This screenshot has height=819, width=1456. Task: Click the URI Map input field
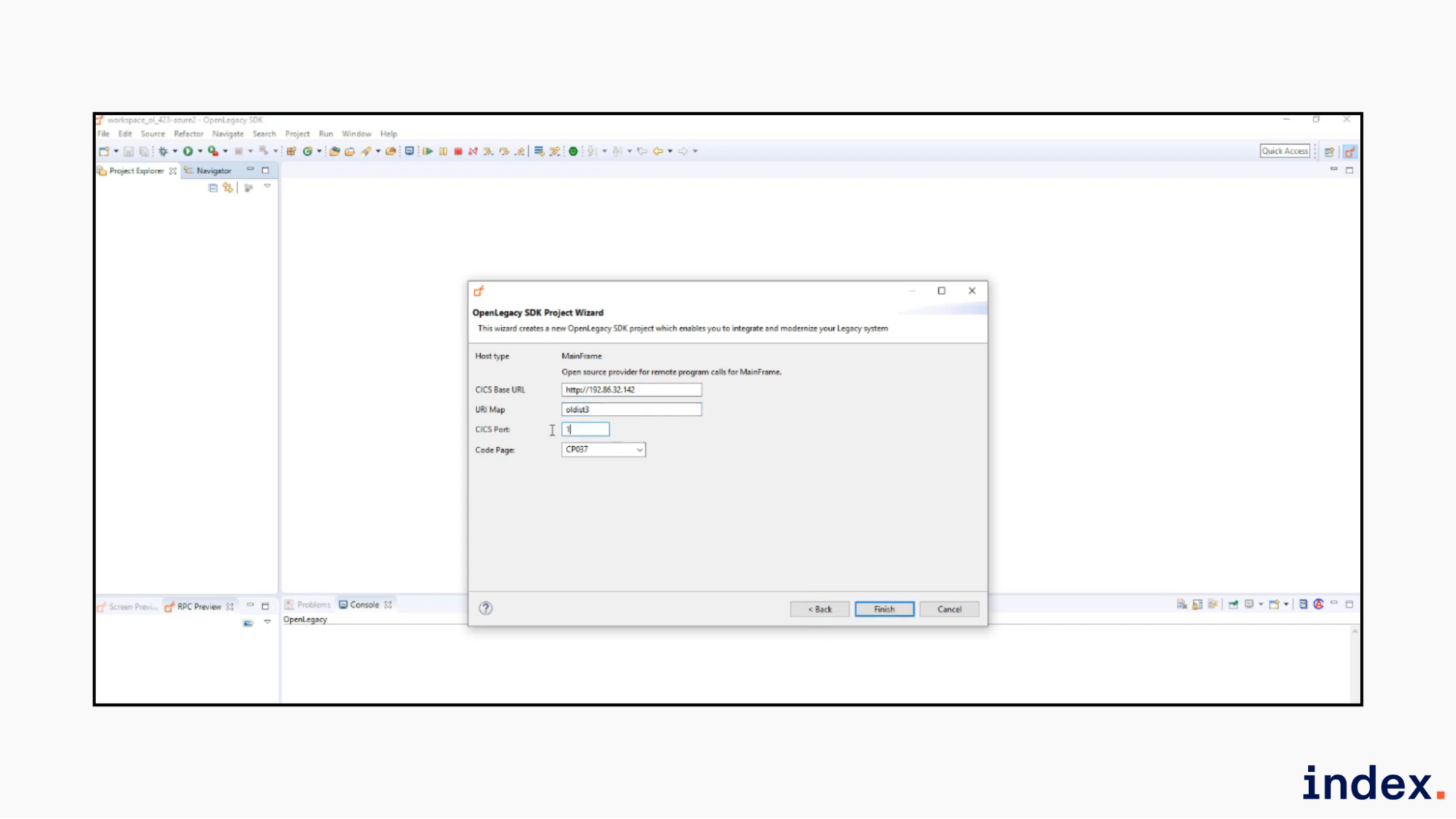631,409
